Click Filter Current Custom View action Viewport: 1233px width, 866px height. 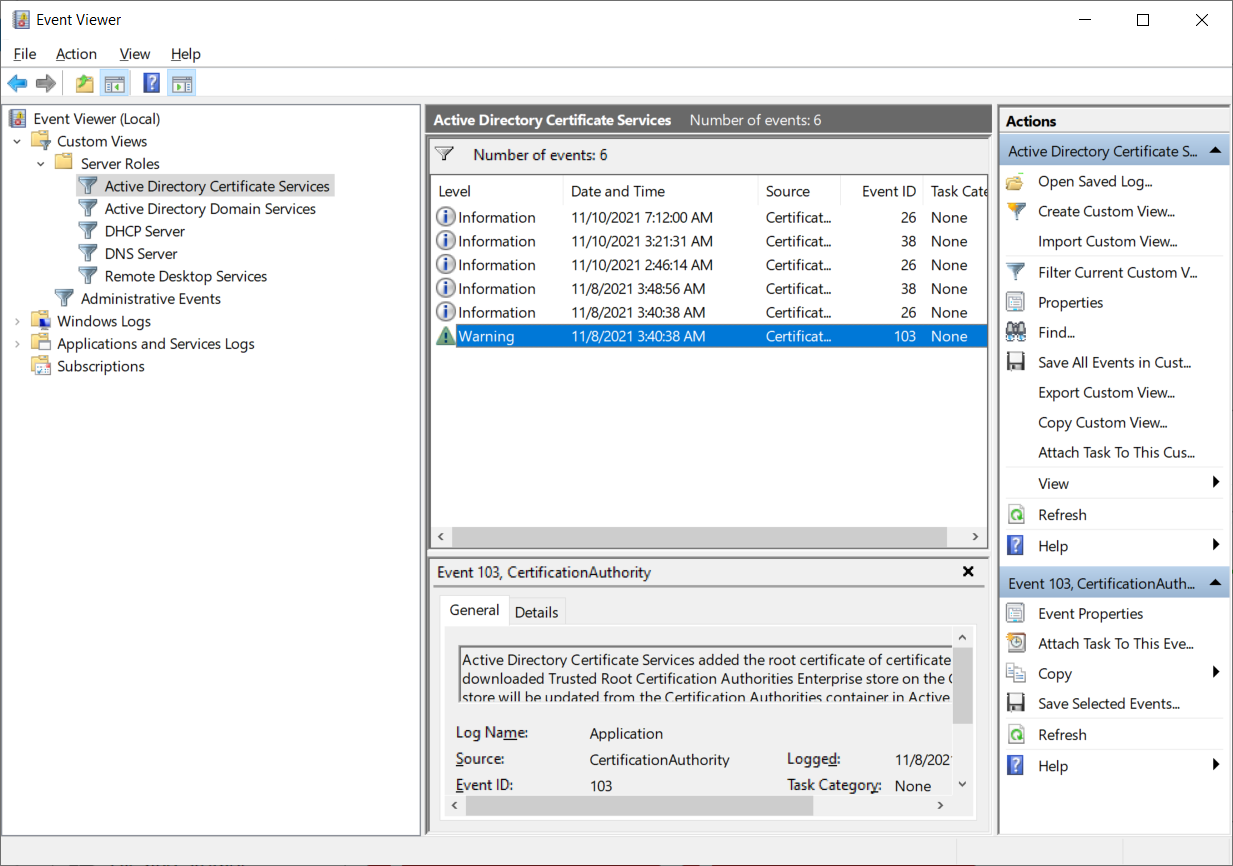[1117, 272]
